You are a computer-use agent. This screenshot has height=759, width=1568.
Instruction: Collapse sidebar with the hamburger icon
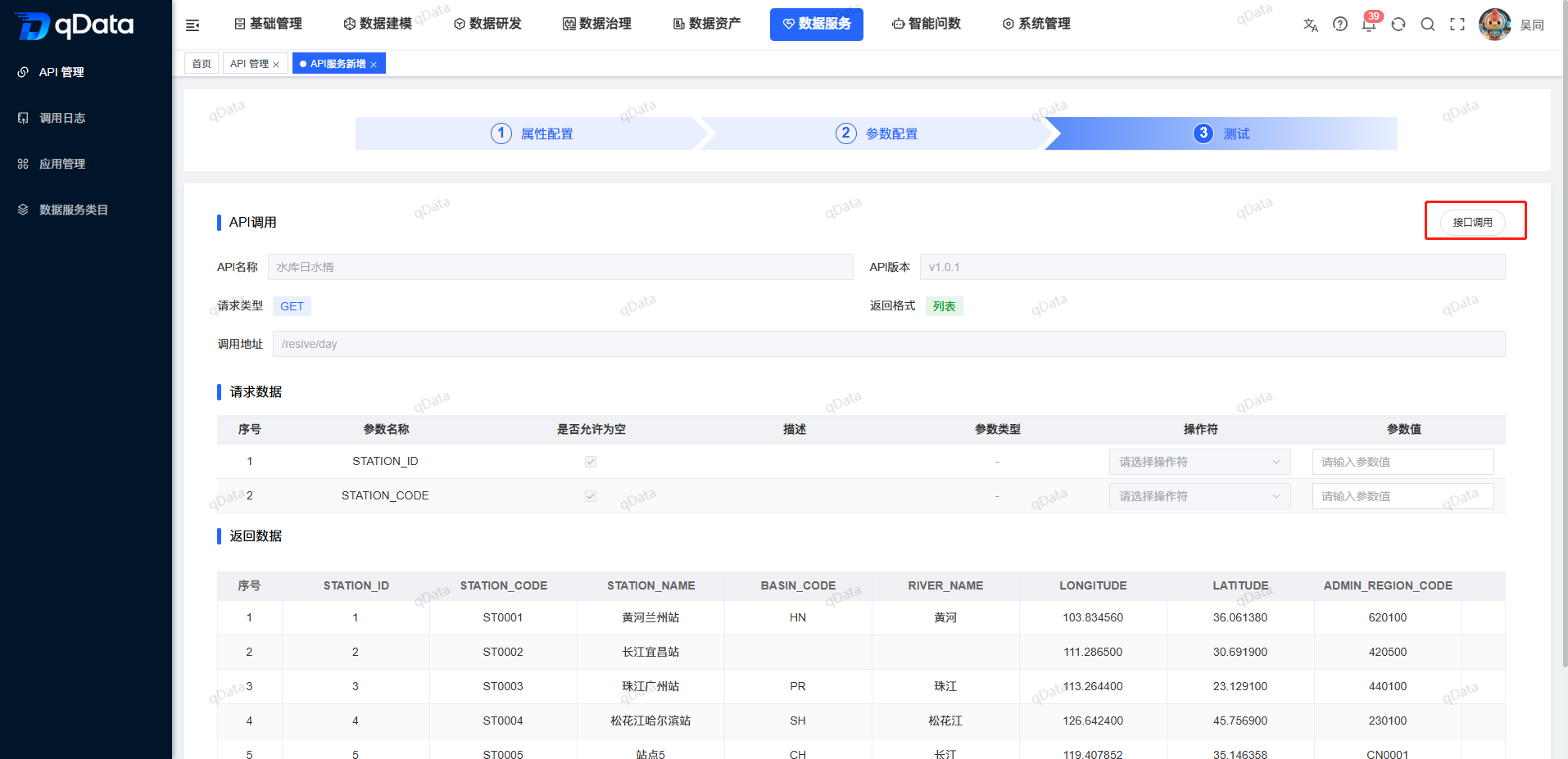193,25
